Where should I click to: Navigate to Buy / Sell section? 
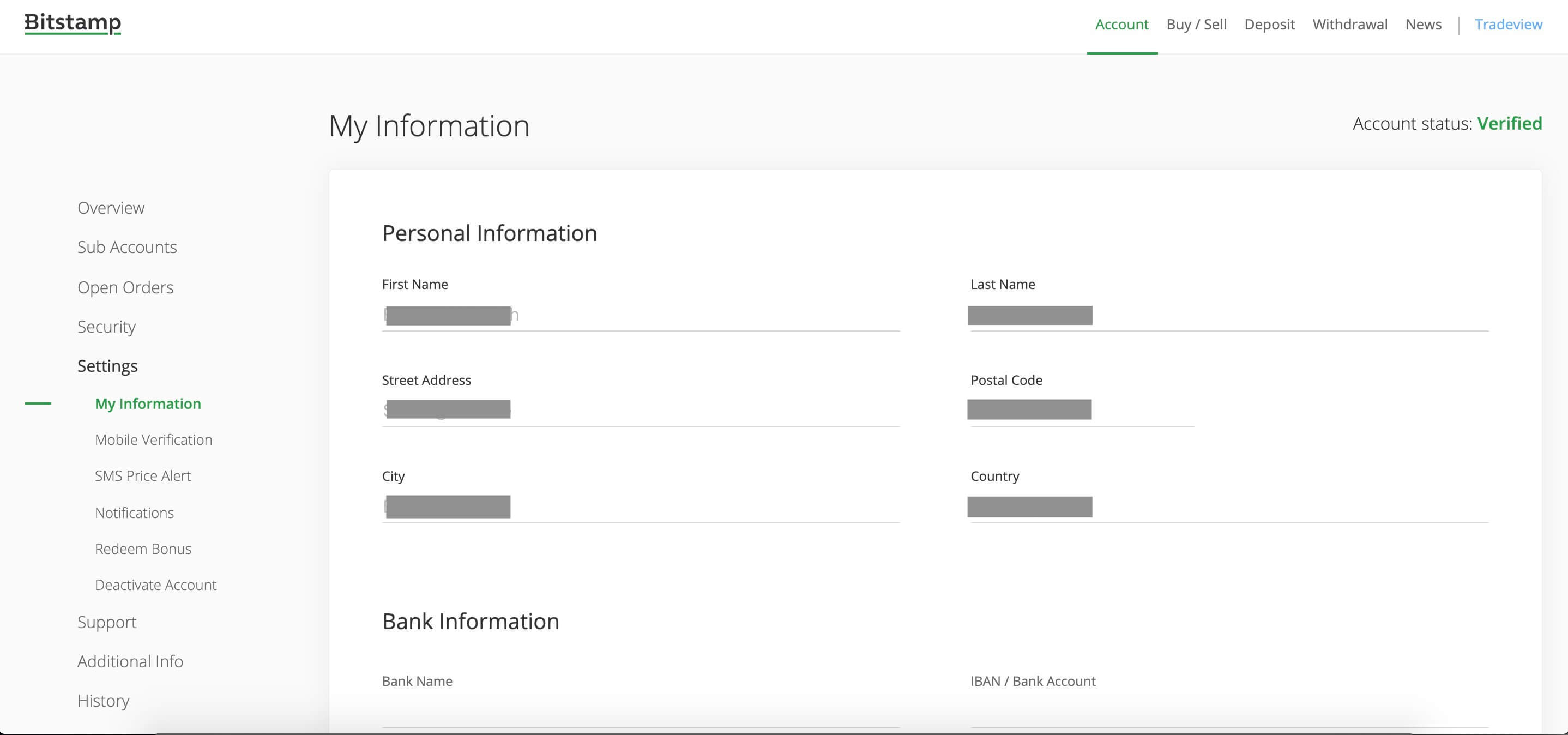(x=1196, y=25)
